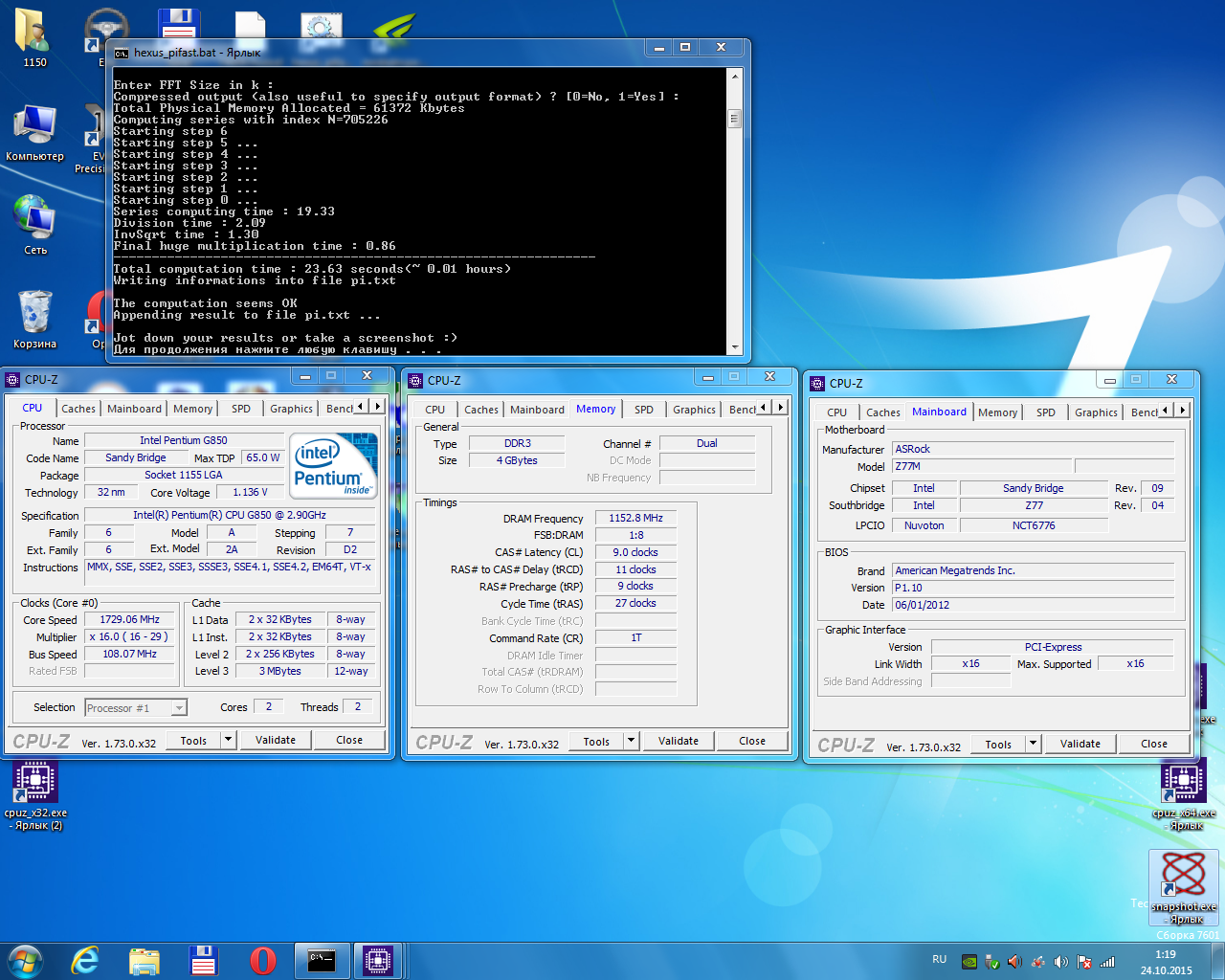
Task: Click RU language indicator in taskbar
Action: 940,959
